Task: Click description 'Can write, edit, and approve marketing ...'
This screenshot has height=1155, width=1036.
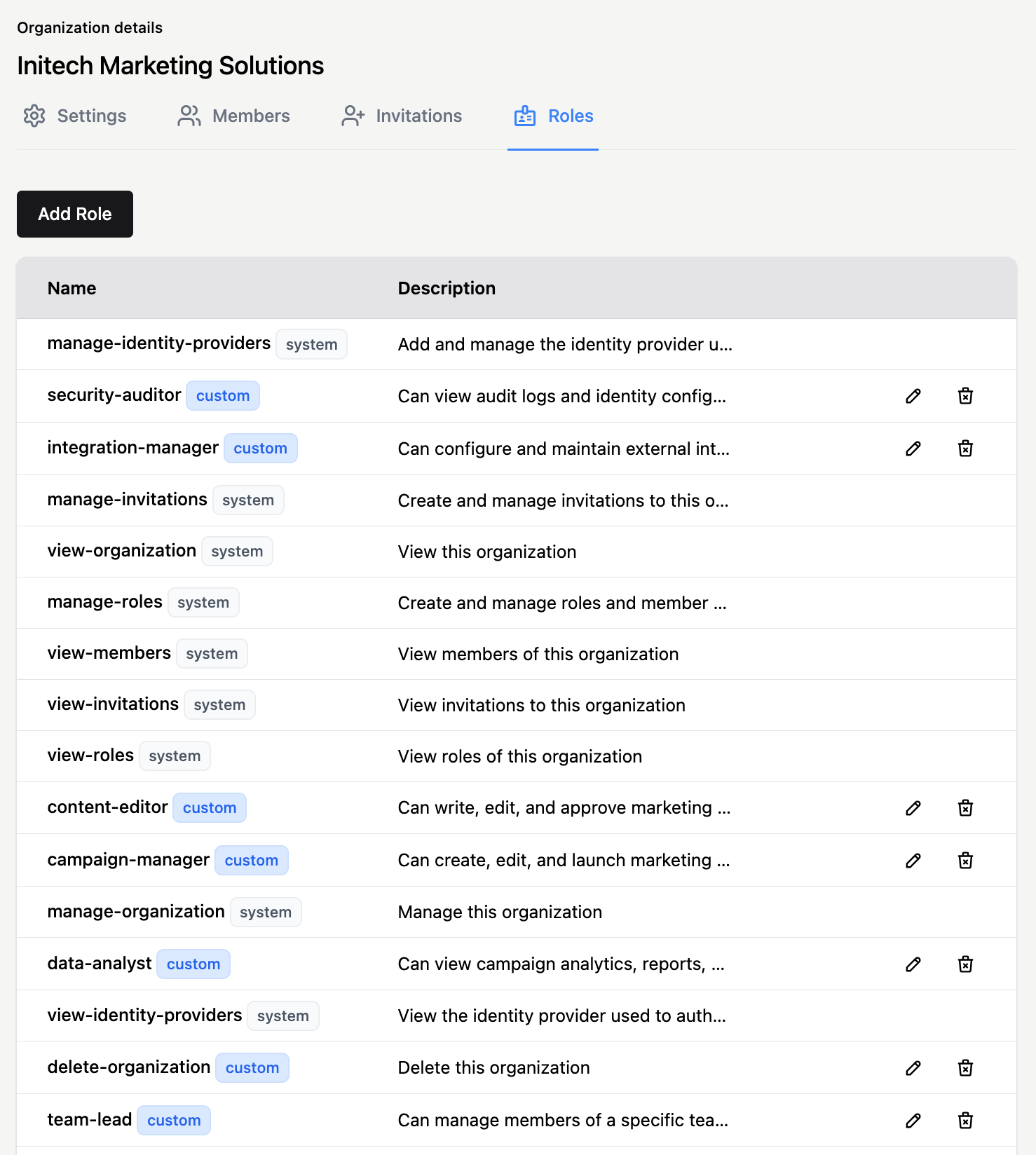Action: tap(564, 808)
